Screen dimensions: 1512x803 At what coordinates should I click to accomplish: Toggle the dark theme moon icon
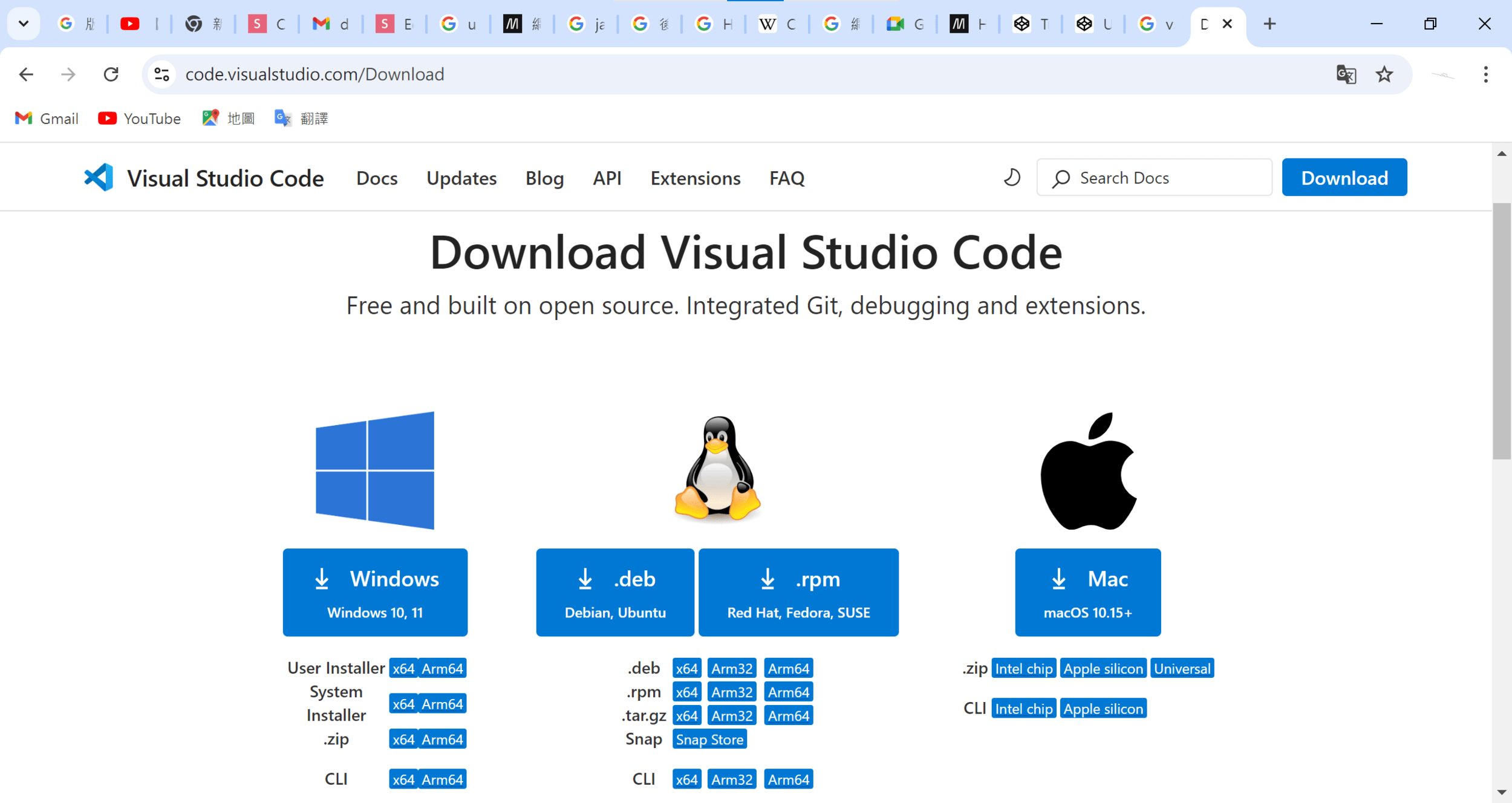(1012, 178)
